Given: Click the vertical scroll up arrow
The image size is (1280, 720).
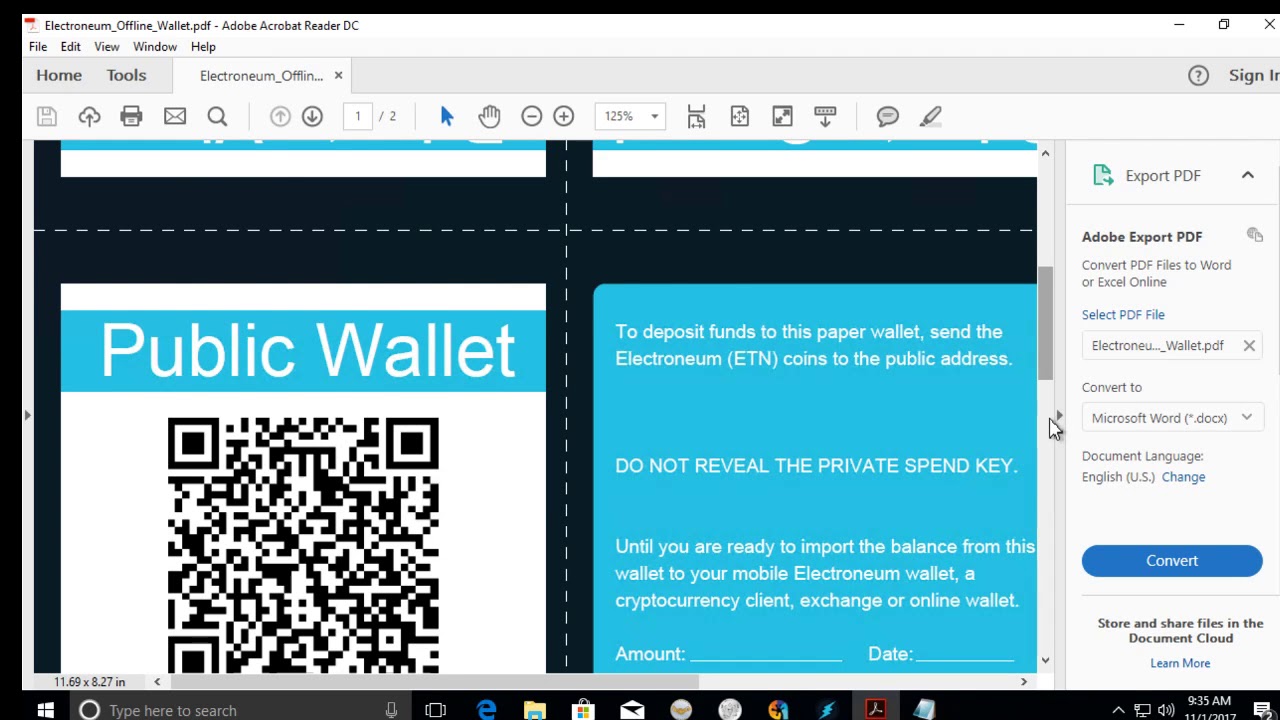Looking at the screenshot, I should point(1045,153).
